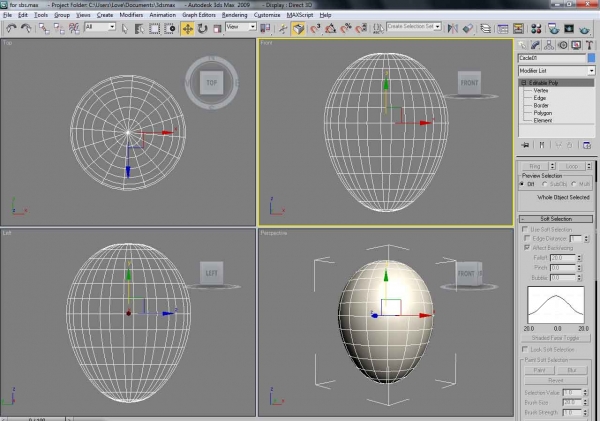Click the Pin Stack icon

tap(525, 145)
